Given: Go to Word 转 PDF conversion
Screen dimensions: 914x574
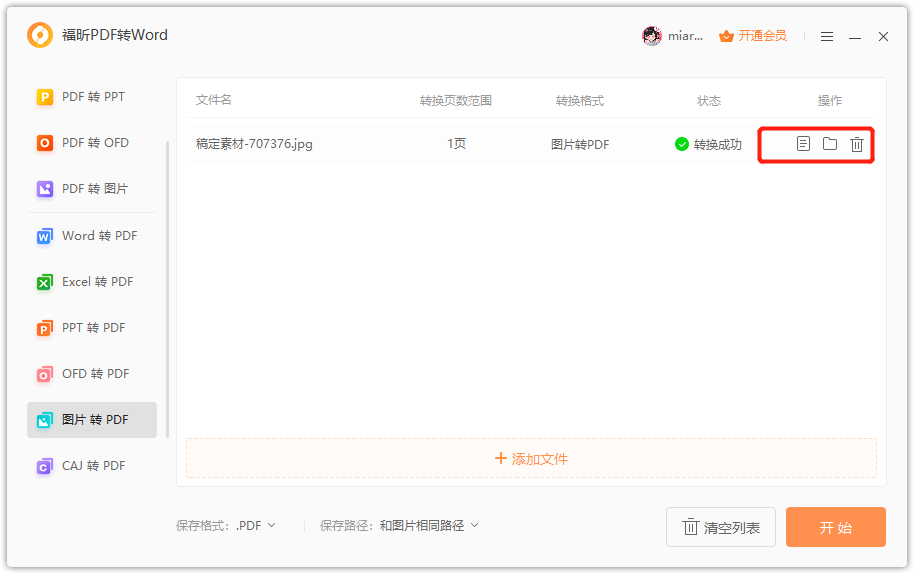Looking at the screenshot, I should (92, 236).
